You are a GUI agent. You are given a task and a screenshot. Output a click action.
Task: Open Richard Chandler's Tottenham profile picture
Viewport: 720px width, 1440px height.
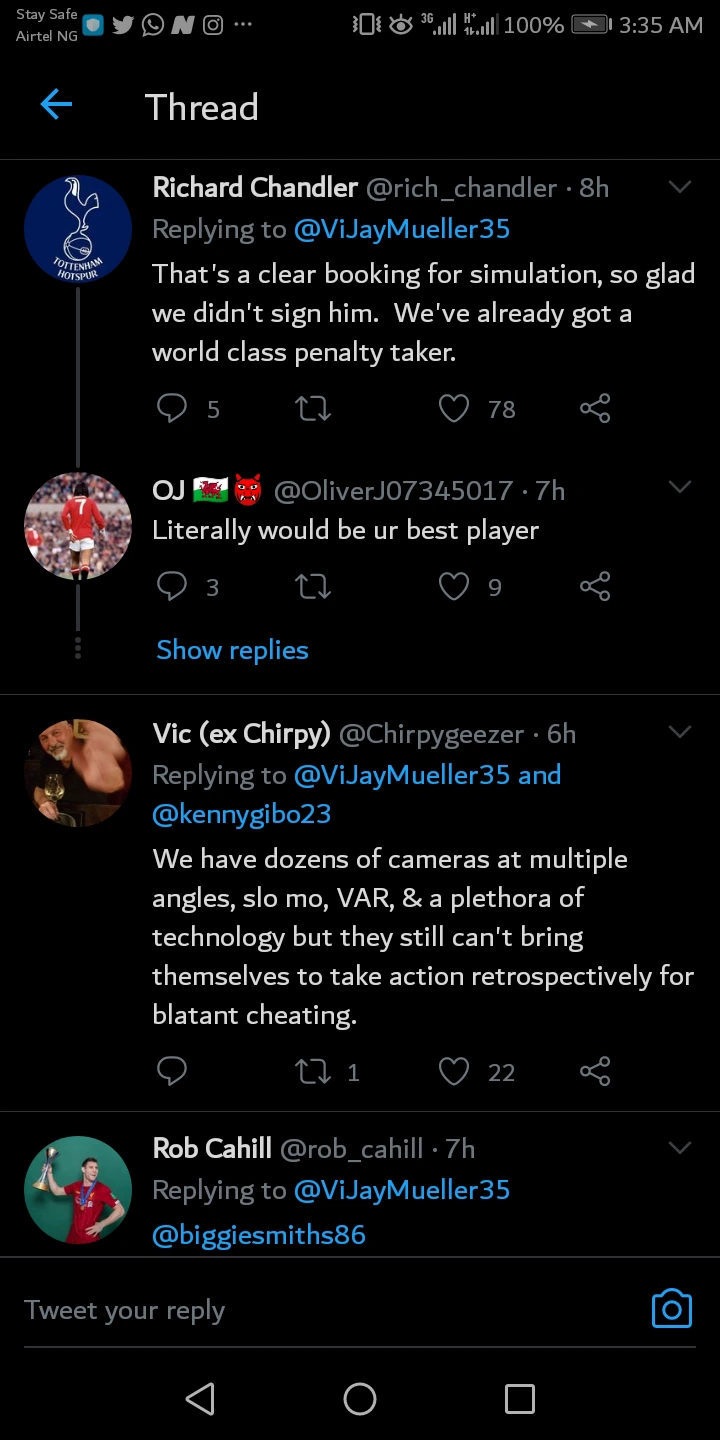78,229
